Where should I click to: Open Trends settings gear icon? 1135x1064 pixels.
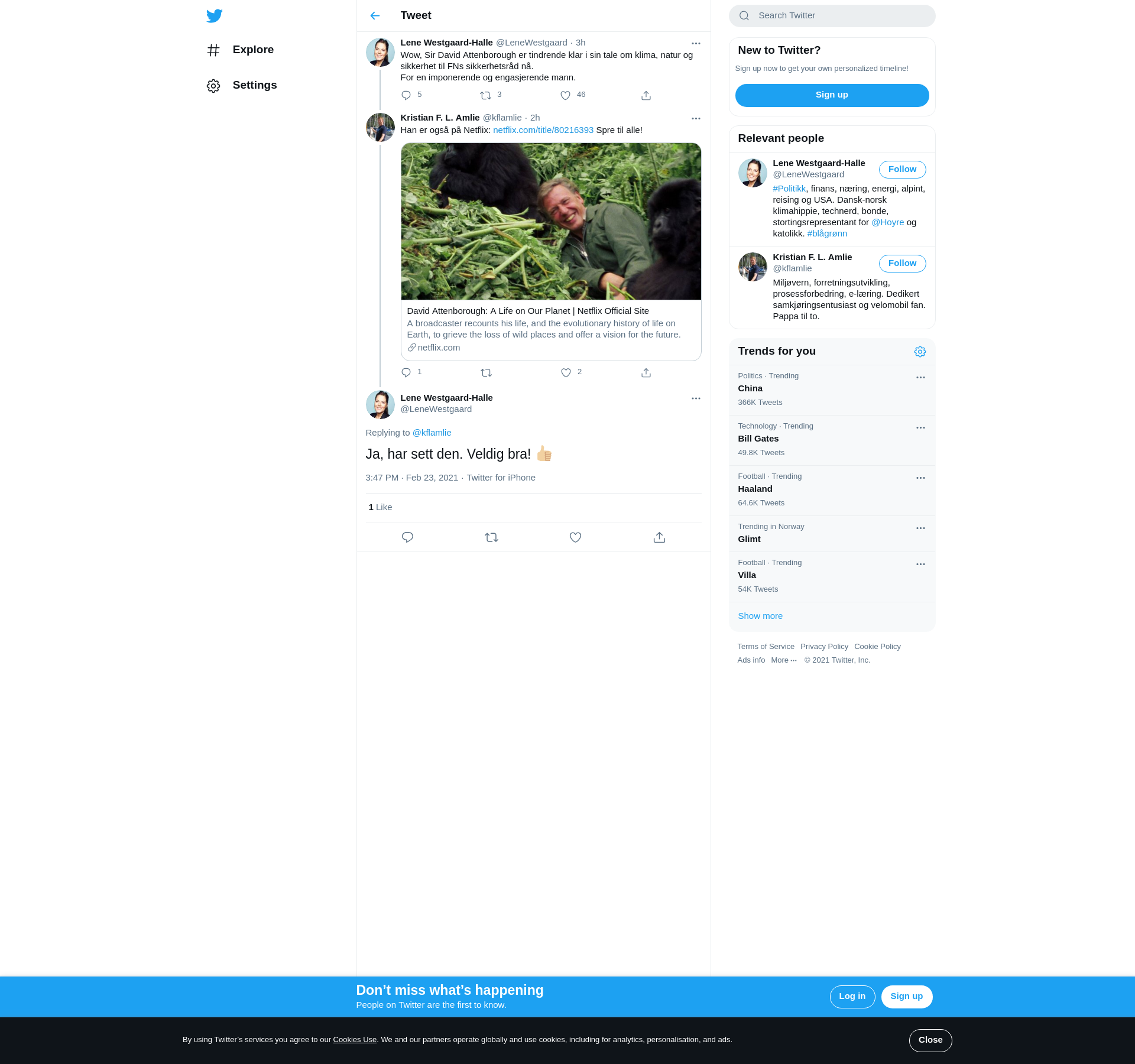pyautogui.click(x=920, y=352)
